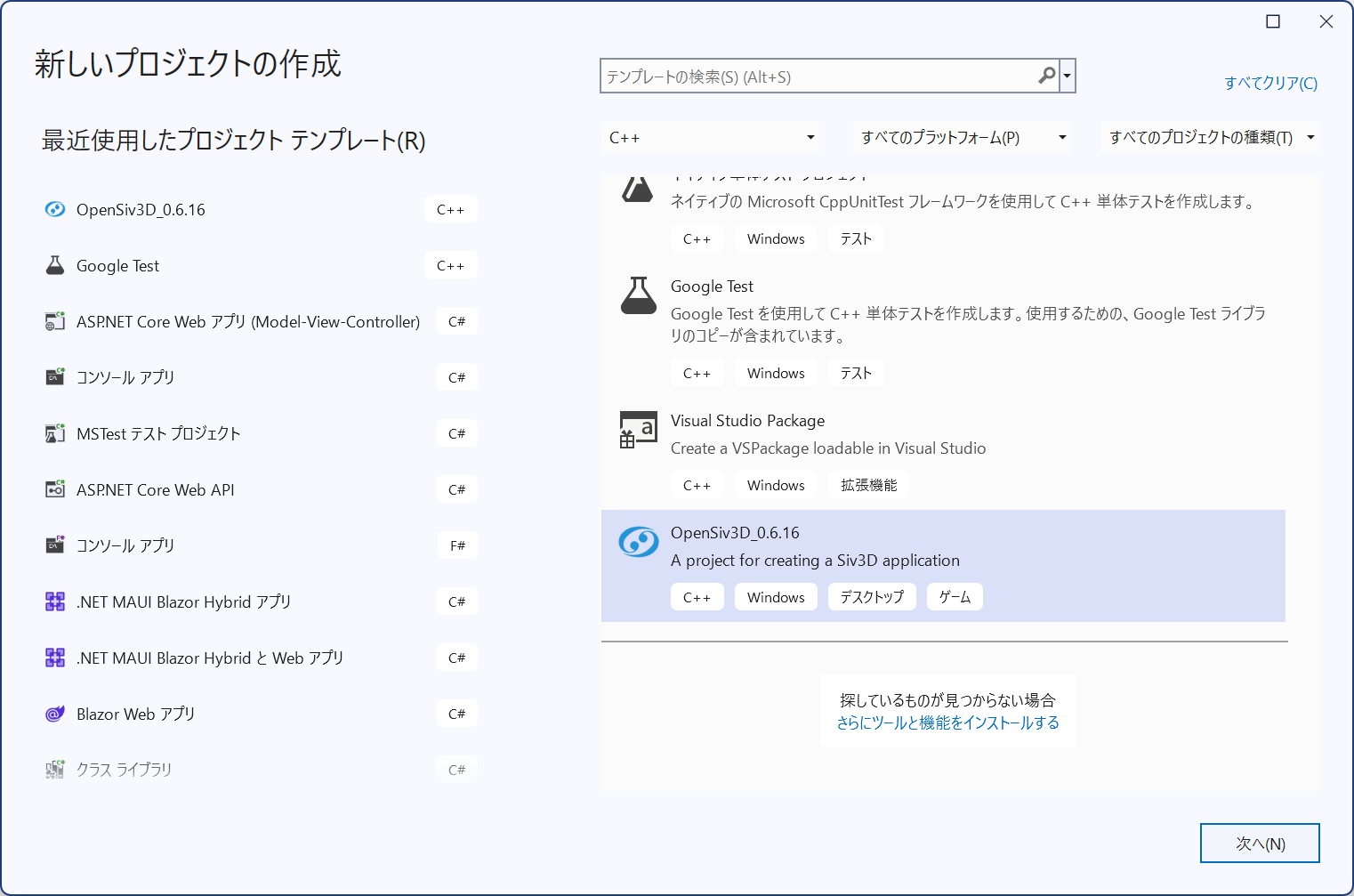Click the Visual Studio Package template icon
This screenshot has height=896, width=1354.
click(638, 431)
